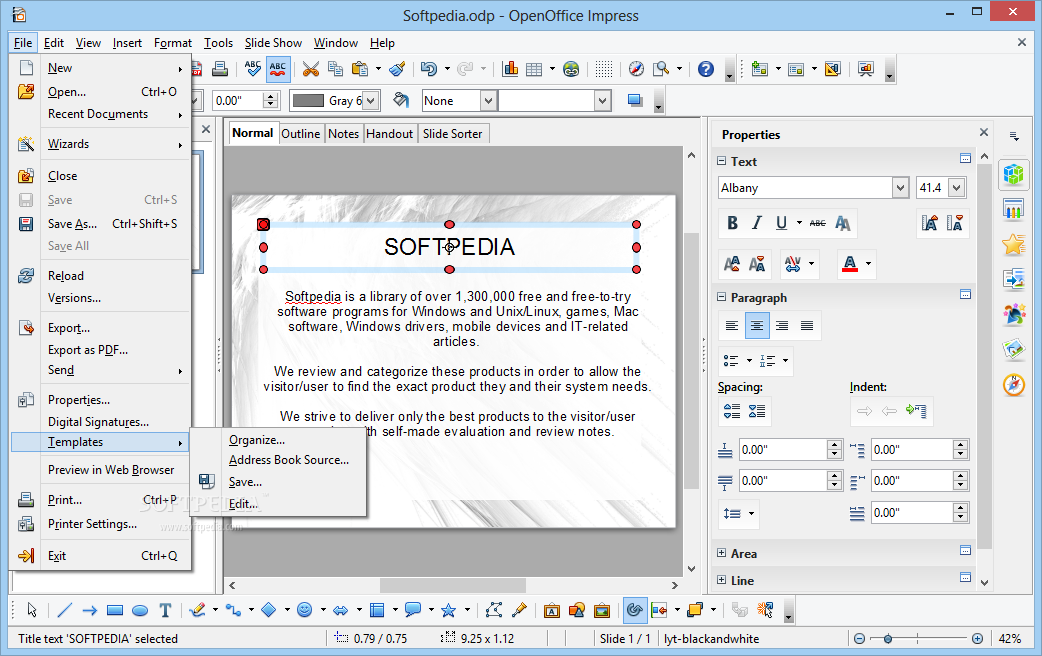1042x656 pixels.
Task: Open Fontwork Gallery icon
Action: tap(552, 610)
